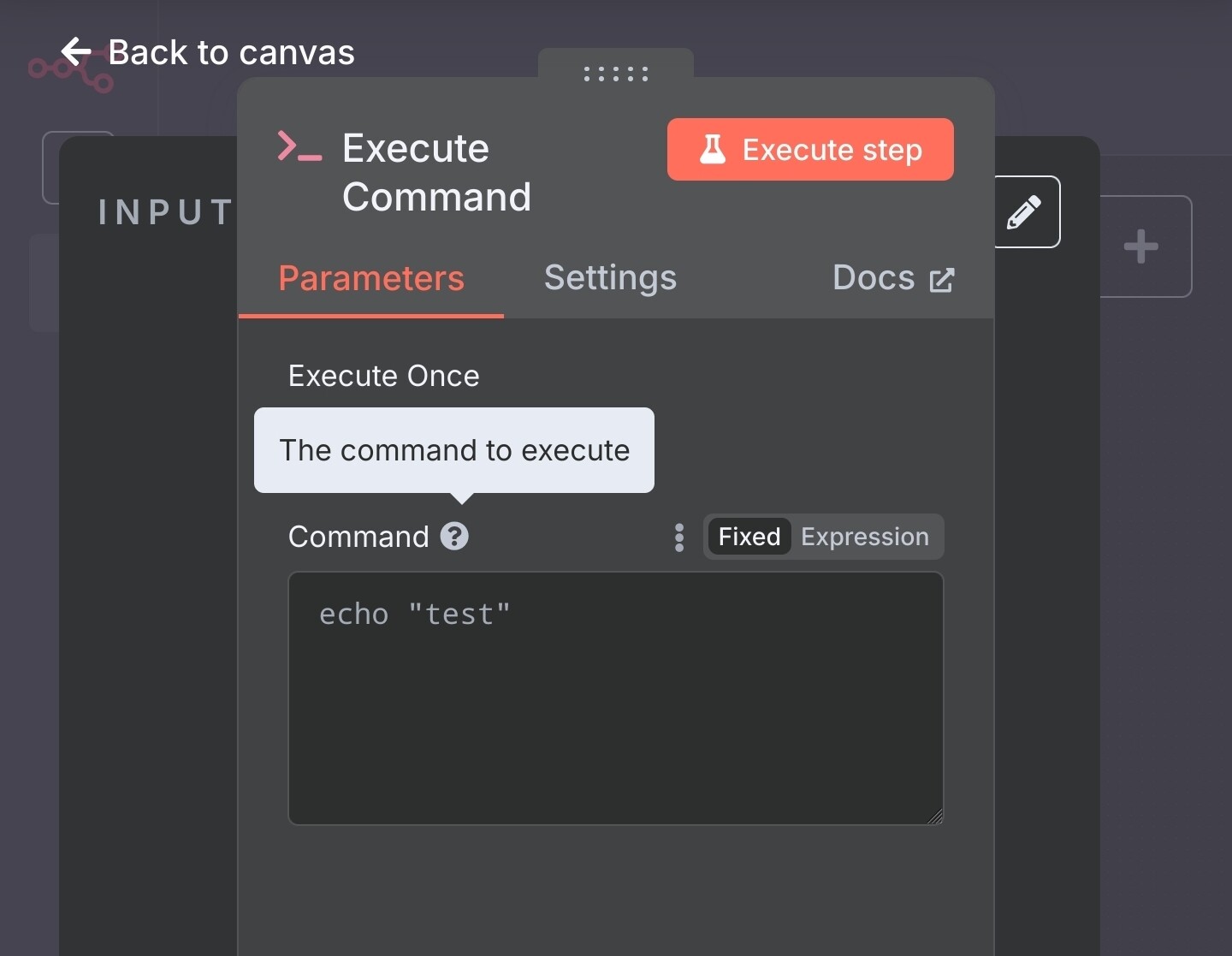Click the Execute Once option label
Image resolution: width=1232 pixels, height=956 pixels.
384,376
